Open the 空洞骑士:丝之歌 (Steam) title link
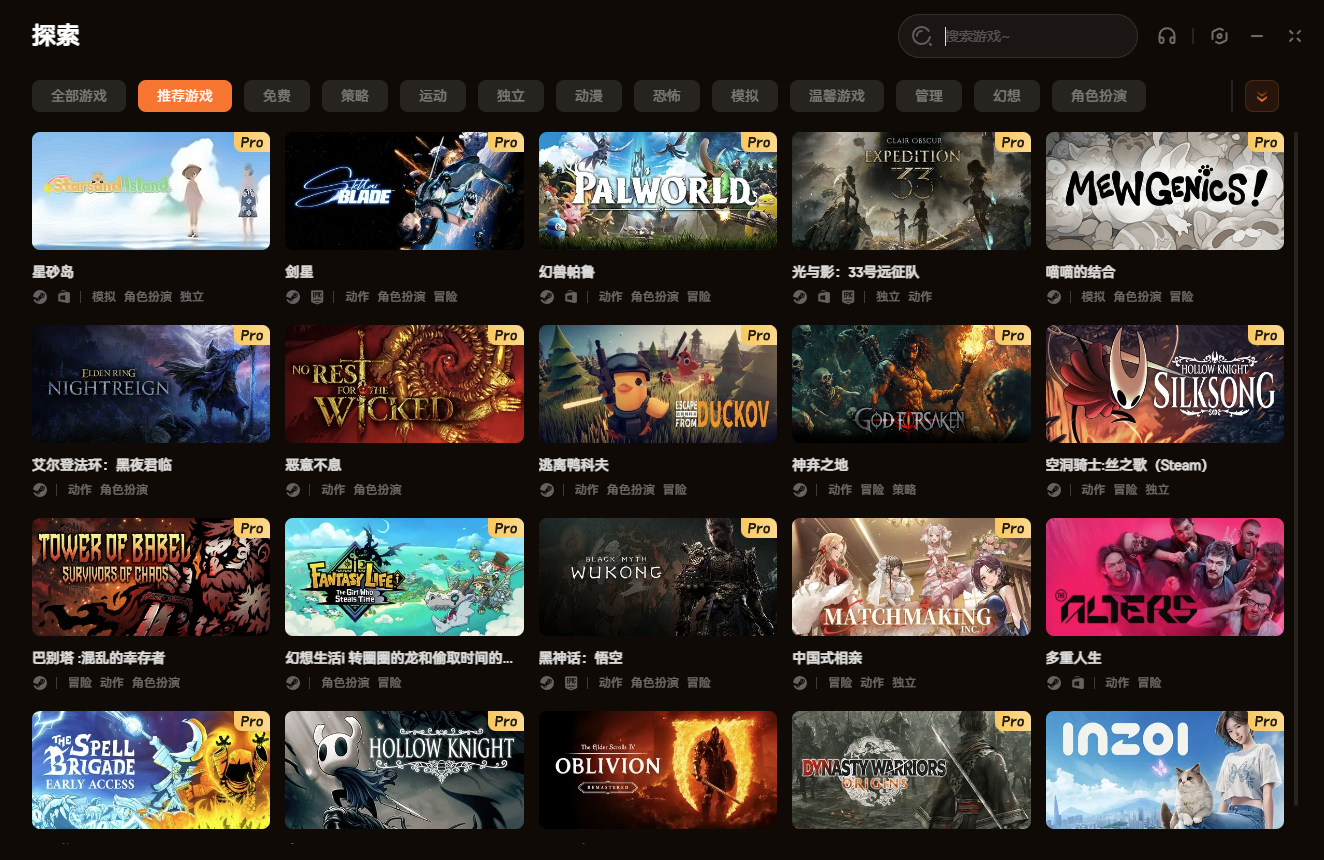The height and width of the screenshot is (860, 1324). [1126, 465]
